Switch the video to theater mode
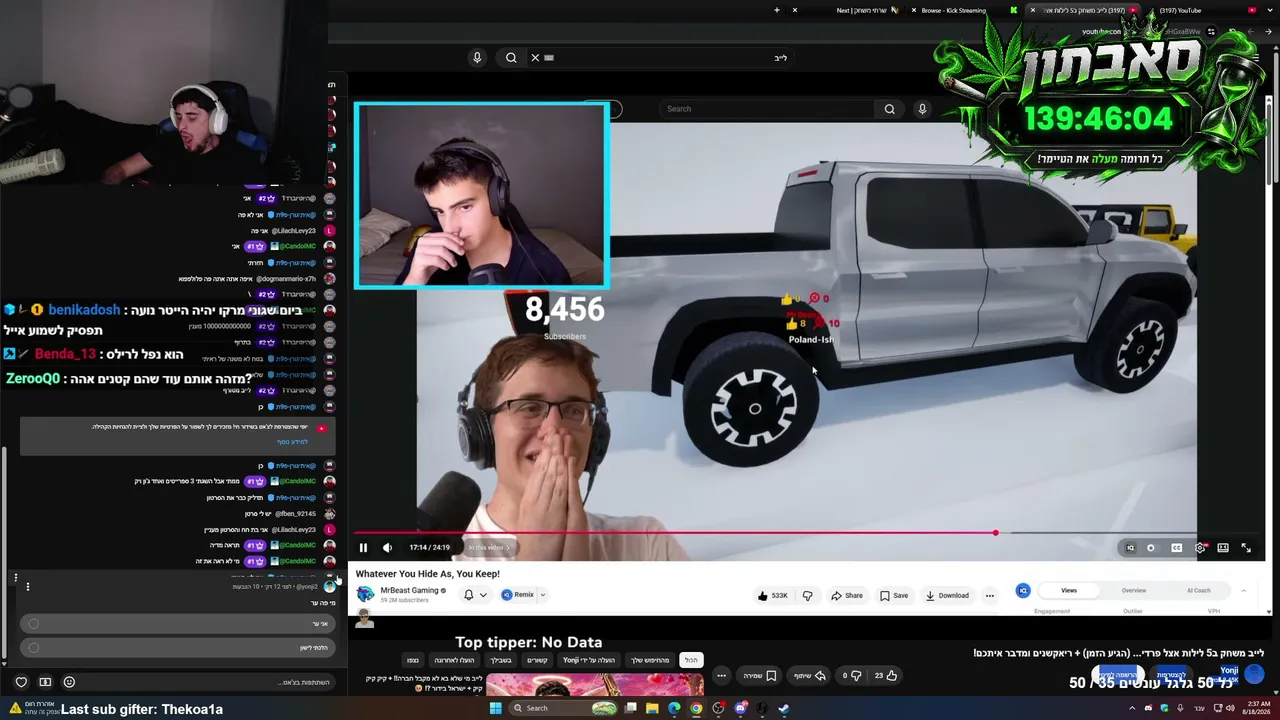 click(x=1223, y=548)
